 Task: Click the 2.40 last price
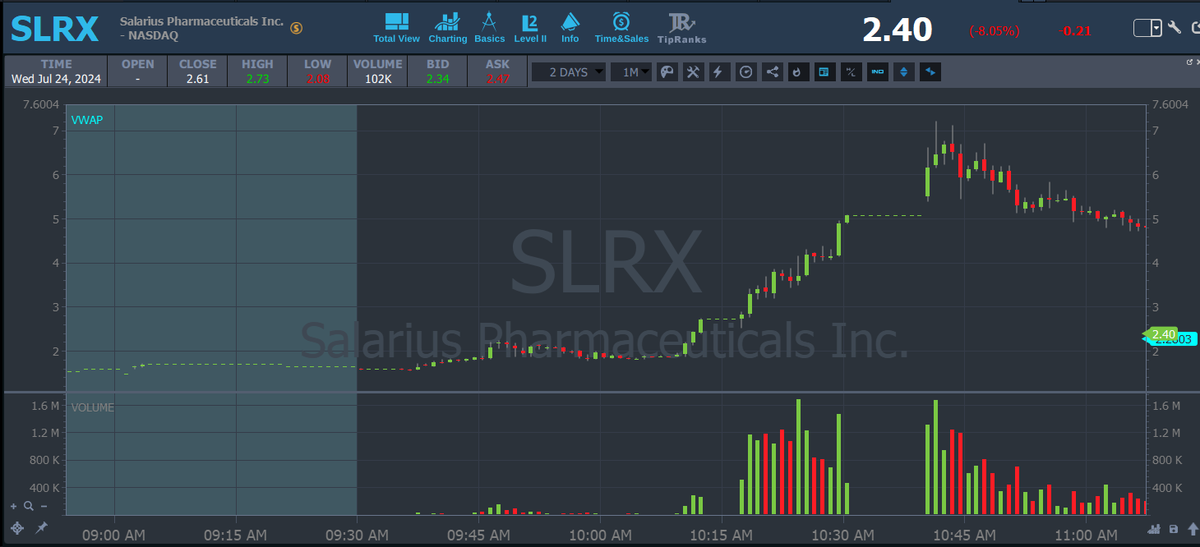click(x=897, y=29)
